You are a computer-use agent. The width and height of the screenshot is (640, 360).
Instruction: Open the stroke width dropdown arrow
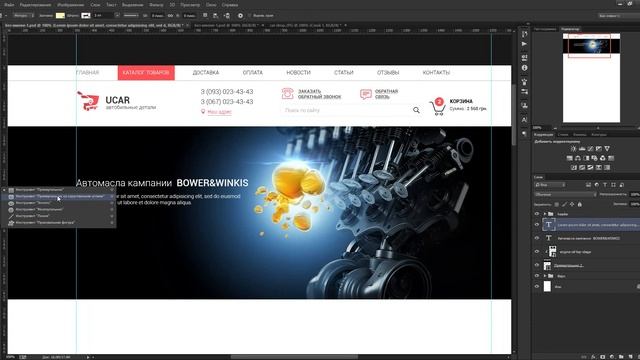coord(117,16)
